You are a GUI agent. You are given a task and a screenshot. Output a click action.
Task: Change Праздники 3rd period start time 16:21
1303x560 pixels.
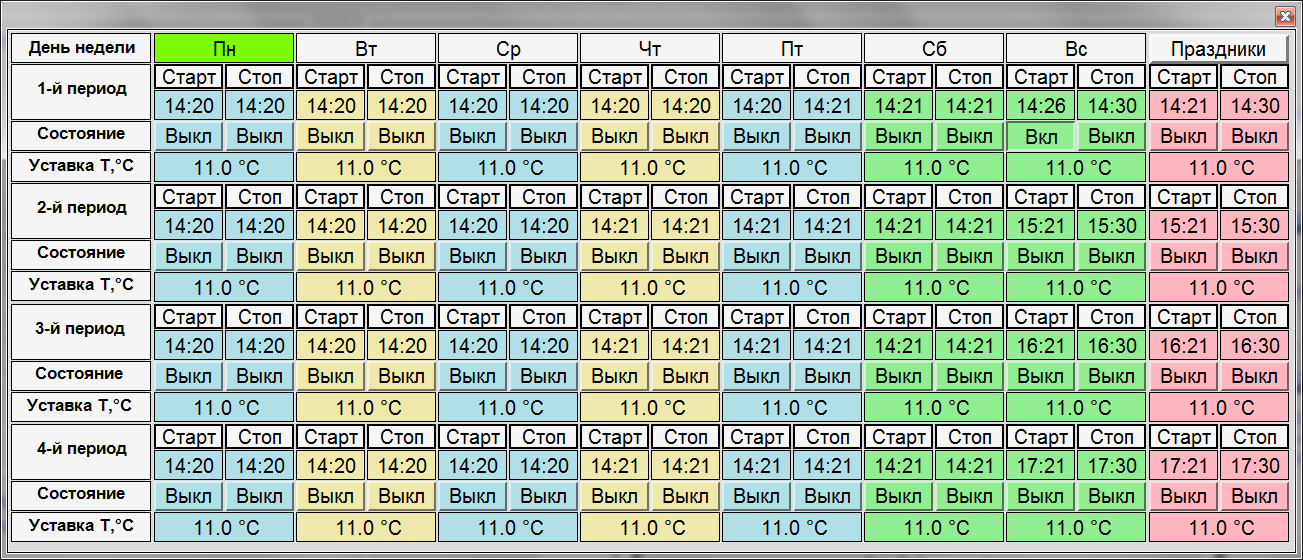click(1183, 346)
